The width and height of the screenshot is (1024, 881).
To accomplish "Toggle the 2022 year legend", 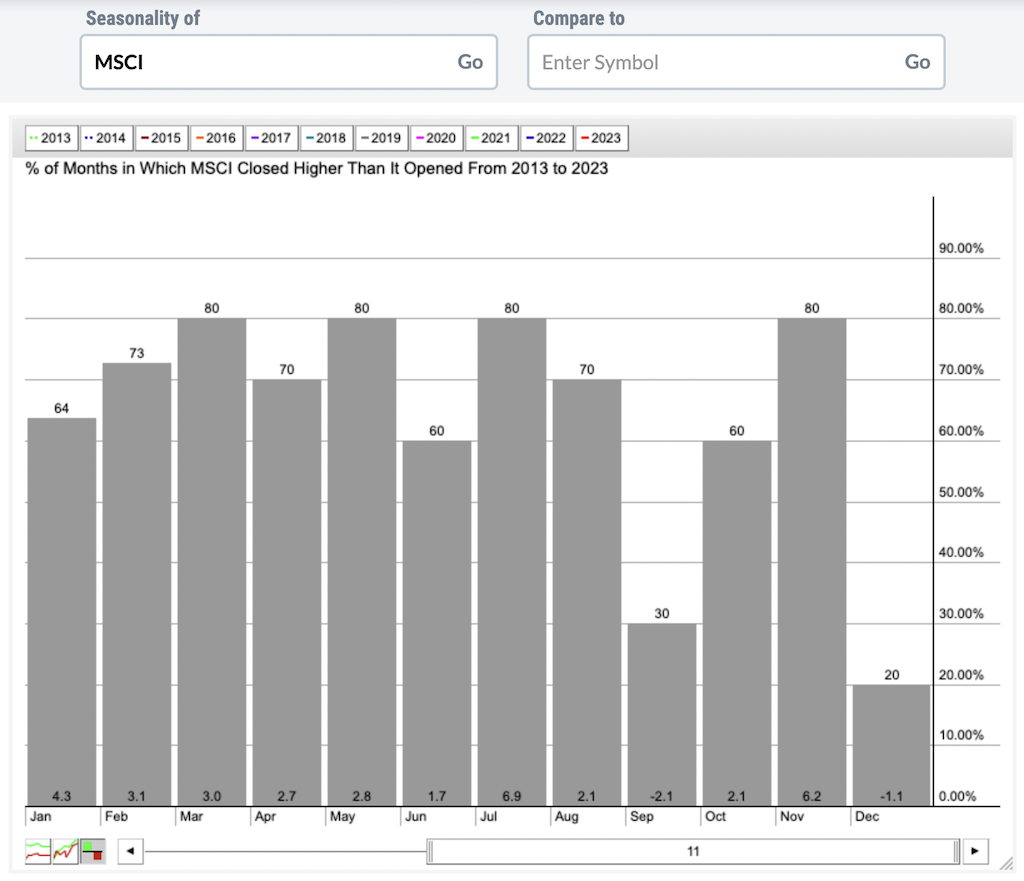I will pyautogui.click(x=547, y=138).
